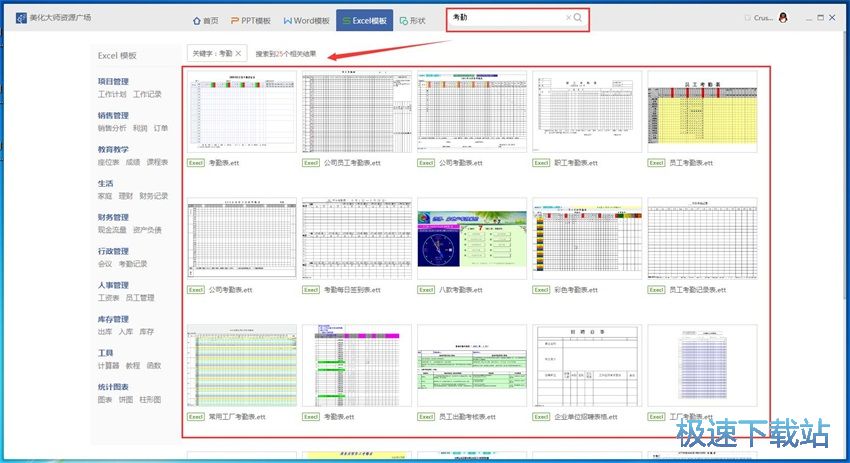Select the 考勤记录 subcategory

tap(133, 264)
